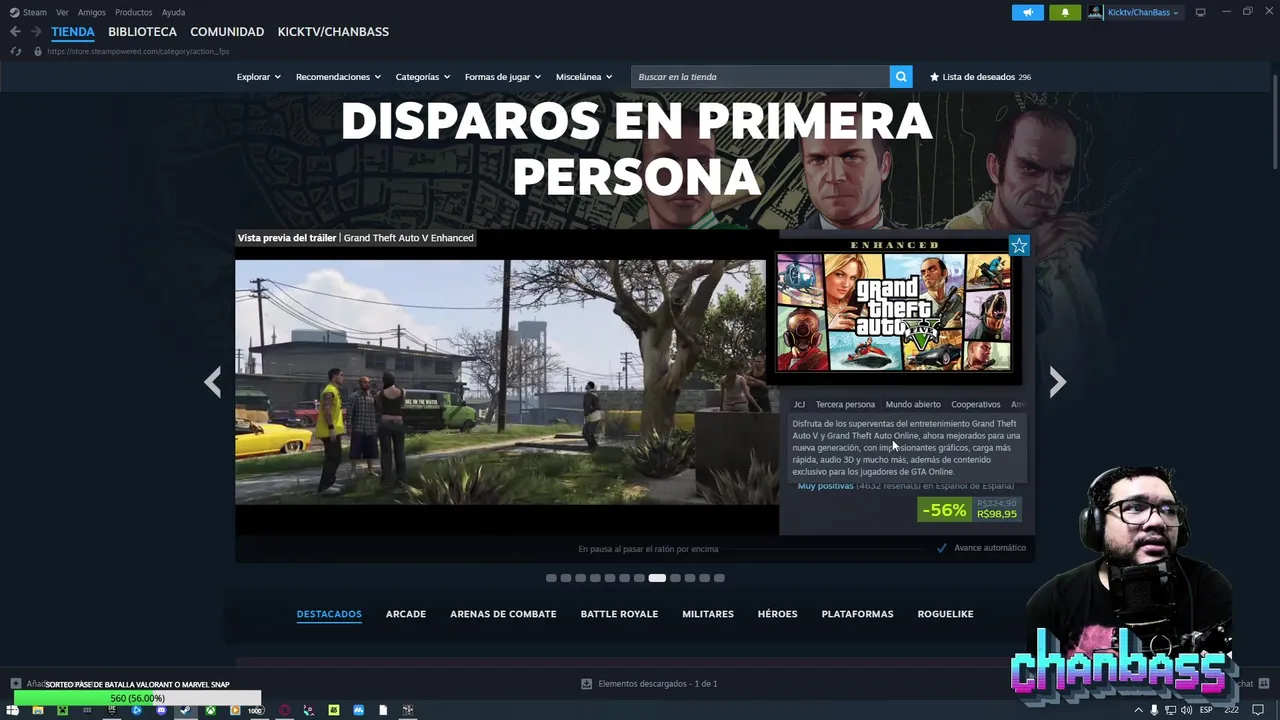Open Lista de deseados link
This screenshot has width=1280, height=720.
[x=980, y=77]
